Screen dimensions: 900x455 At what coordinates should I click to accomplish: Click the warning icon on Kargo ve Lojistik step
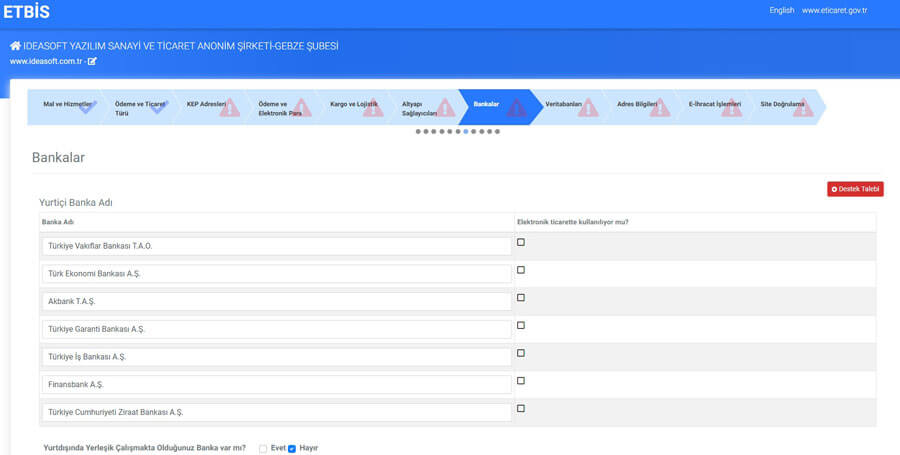pos(373,107)
